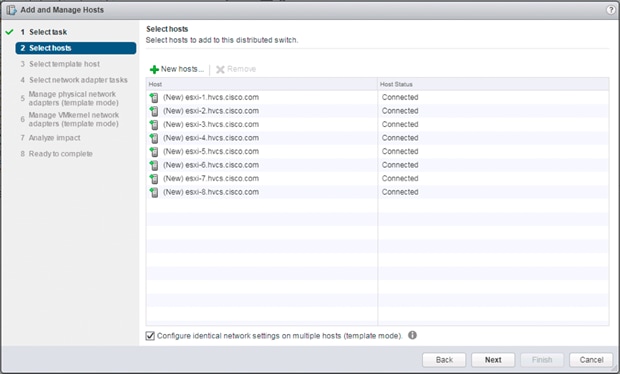Click the disabled Finish button
The image size is (620, 374).
542,360
